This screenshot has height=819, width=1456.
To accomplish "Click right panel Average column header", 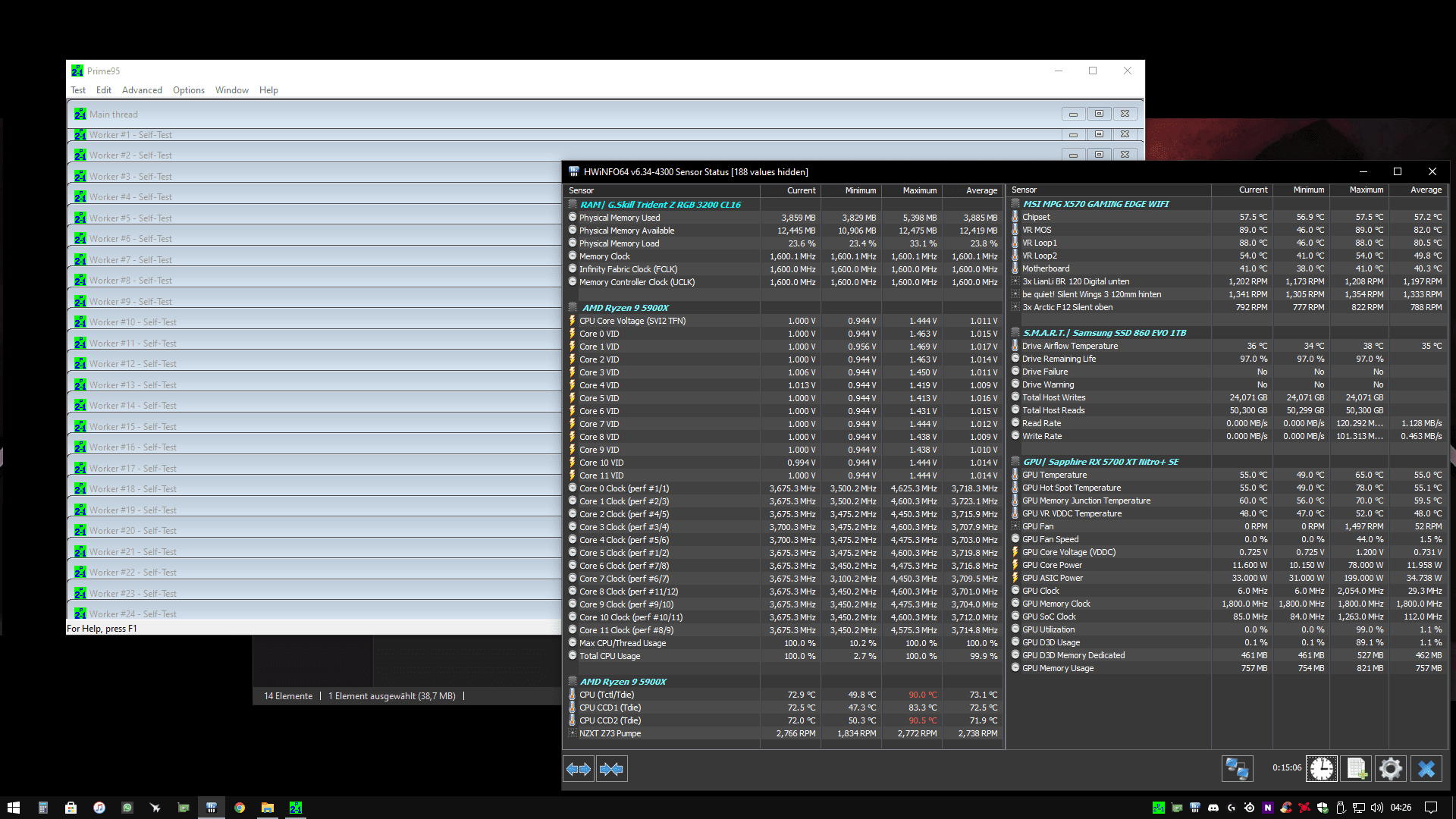I will point(1418,190).
